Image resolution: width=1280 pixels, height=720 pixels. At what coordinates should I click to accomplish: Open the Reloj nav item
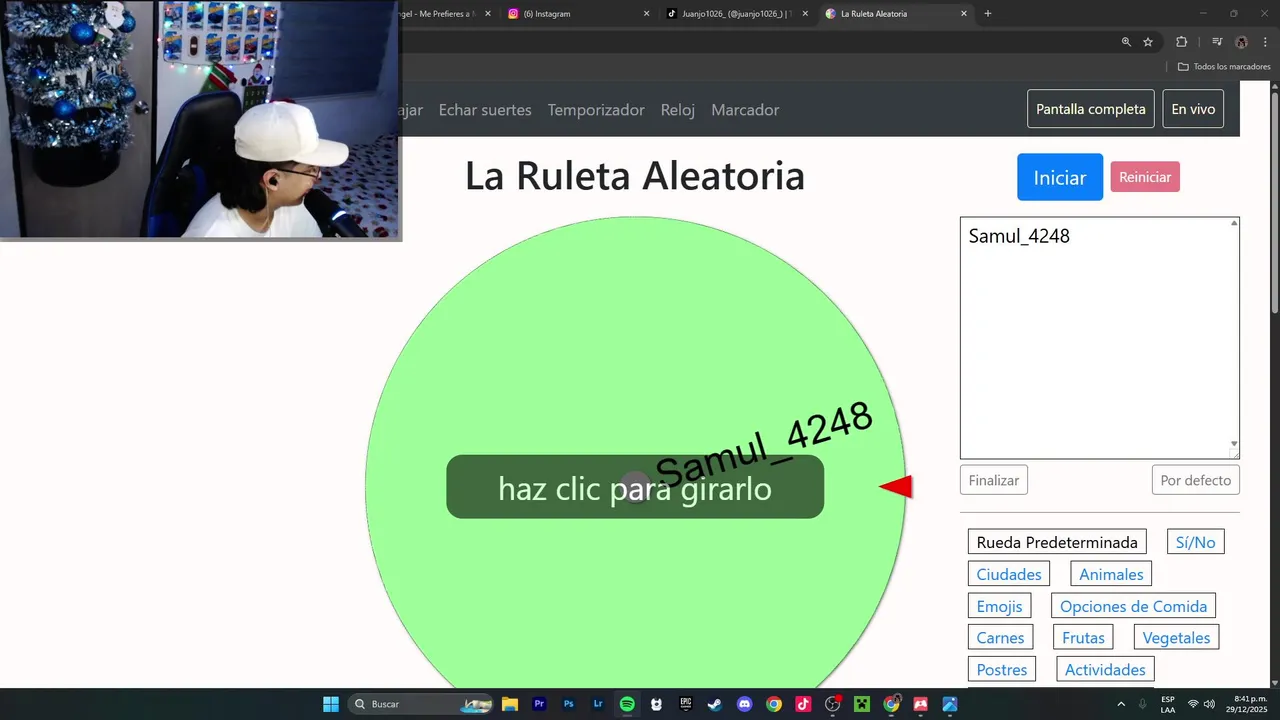[x=678, y=110]
